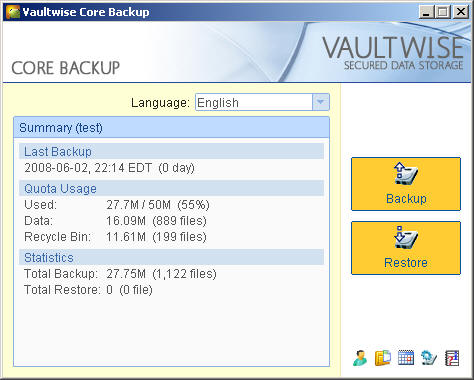This screenshot has height=380, width=474.
Task: Click the Vaultwise icon in the title bar
Action: [x=13, y=12]
